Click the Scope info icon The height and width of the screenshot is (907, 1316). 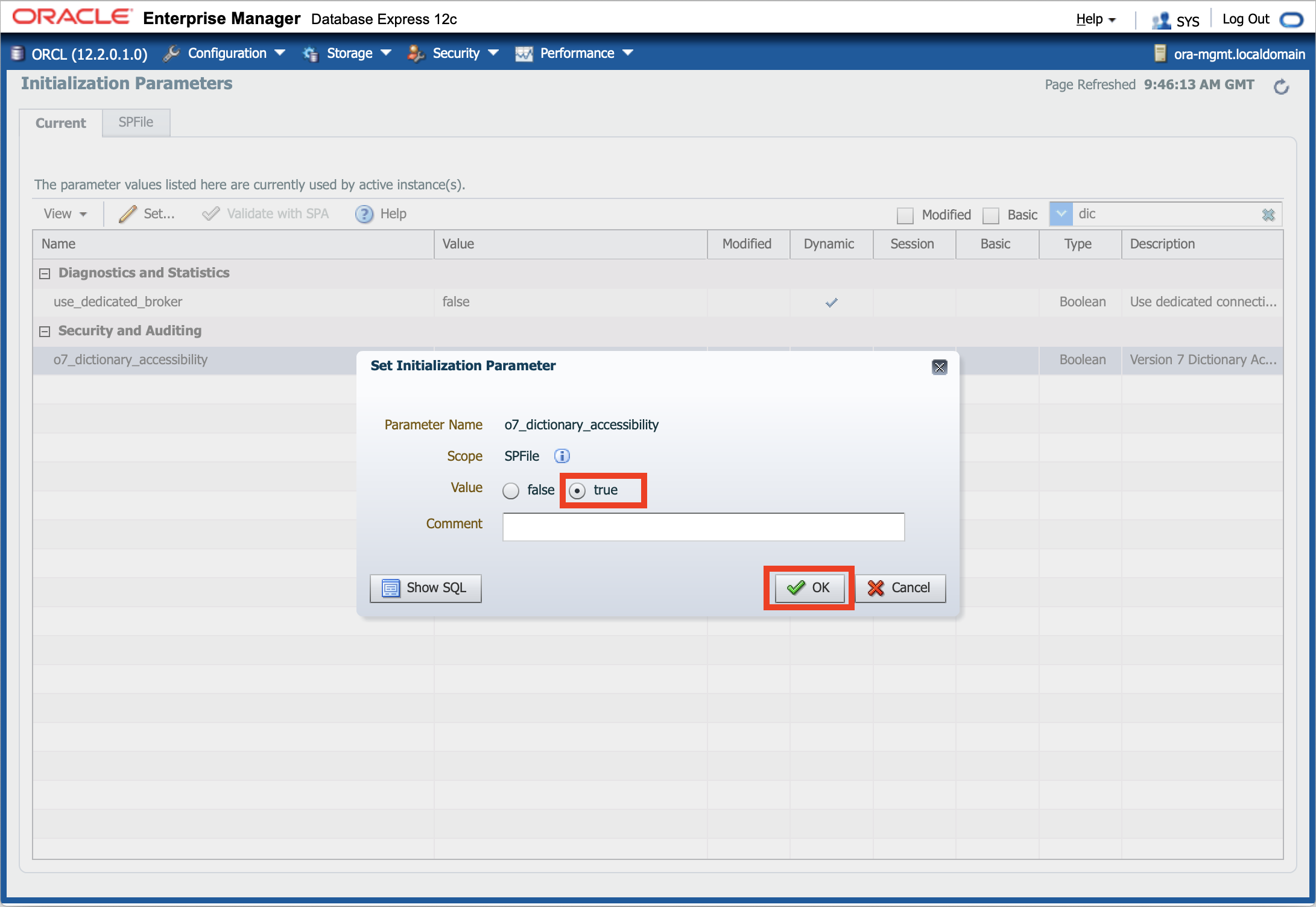click(562, 456)
